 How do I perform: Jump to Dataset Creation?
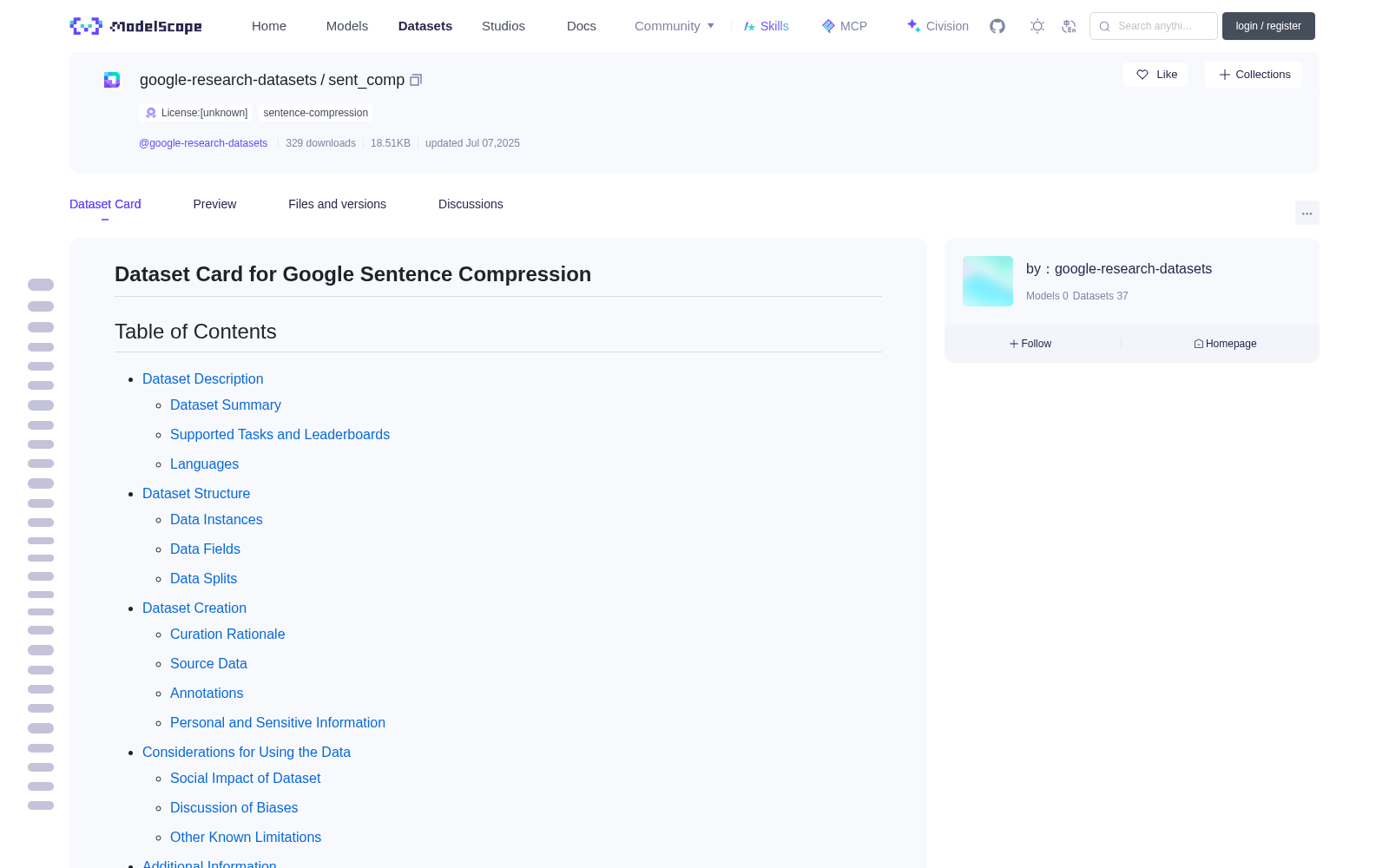[x=194, y=608]
